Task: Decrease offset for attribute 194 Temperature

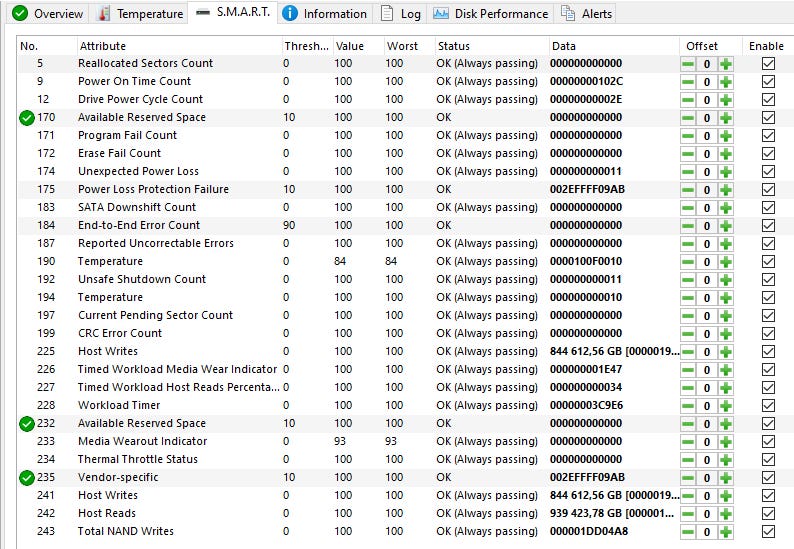Action: (688, 298)
